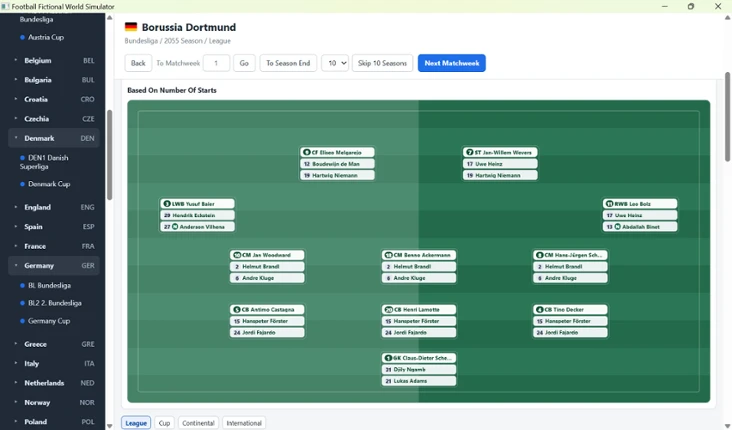Expand the Bulgaria country node

[x=15, y=80]
